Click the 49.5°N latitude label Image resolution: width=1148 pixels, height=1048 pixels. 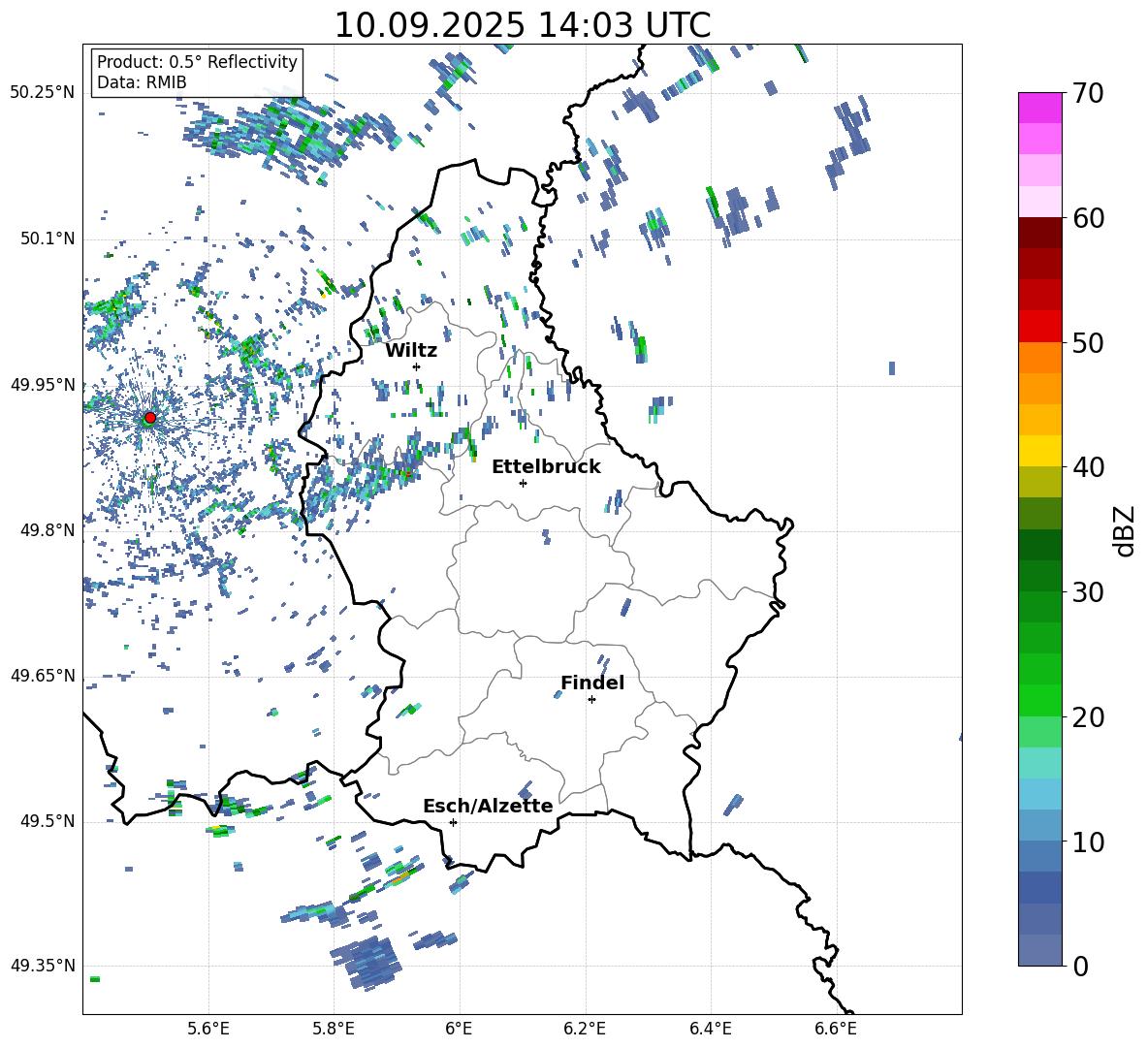tap(48, 821)
